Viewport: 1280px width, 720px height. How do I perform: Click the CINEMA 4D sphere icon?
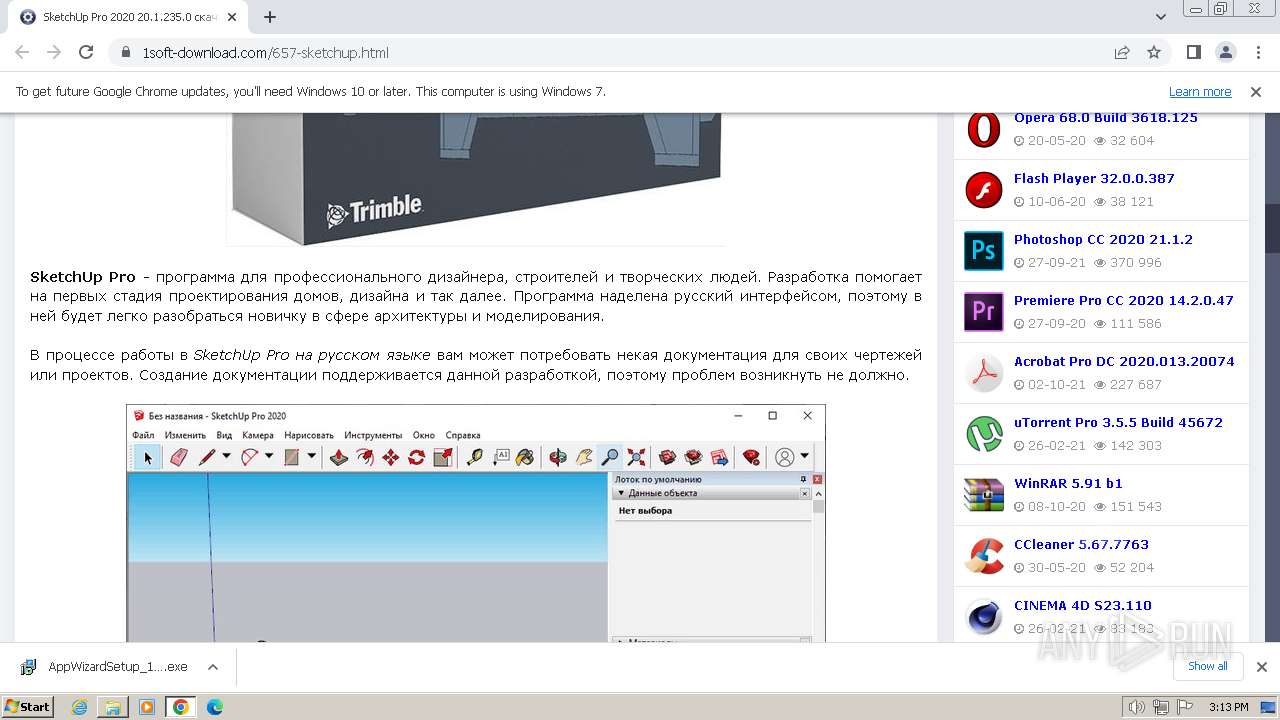pyautogui.click(x=984, y=617)
